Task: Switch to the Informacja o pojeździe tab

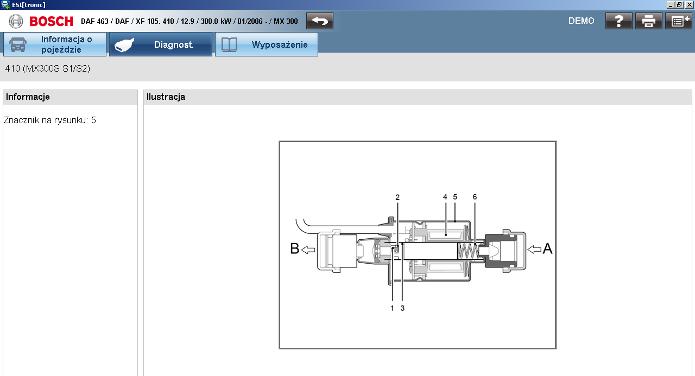Action: (x=55, y=44)
